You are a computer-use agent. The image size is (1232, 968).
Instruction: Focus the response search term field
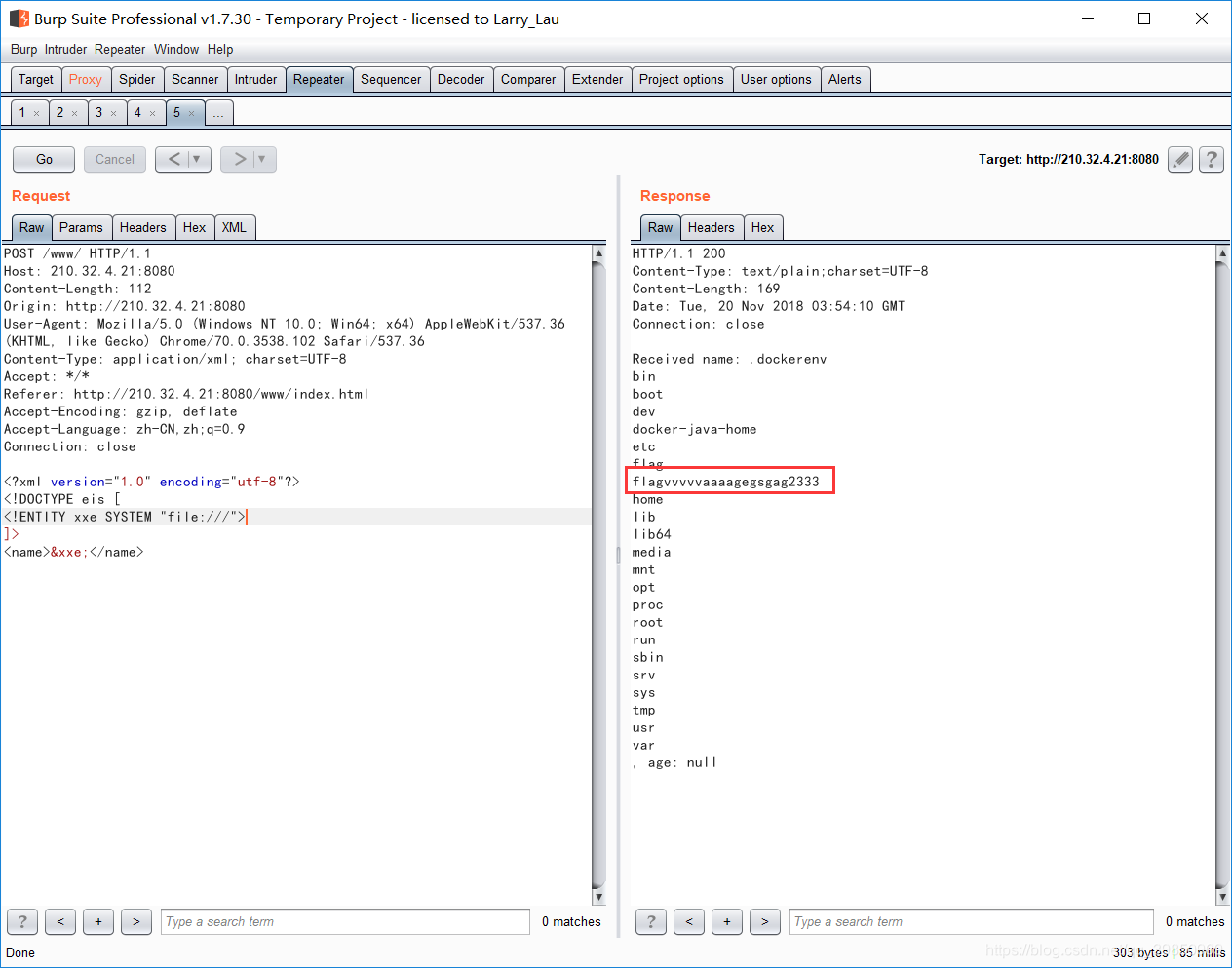[971, 921]
